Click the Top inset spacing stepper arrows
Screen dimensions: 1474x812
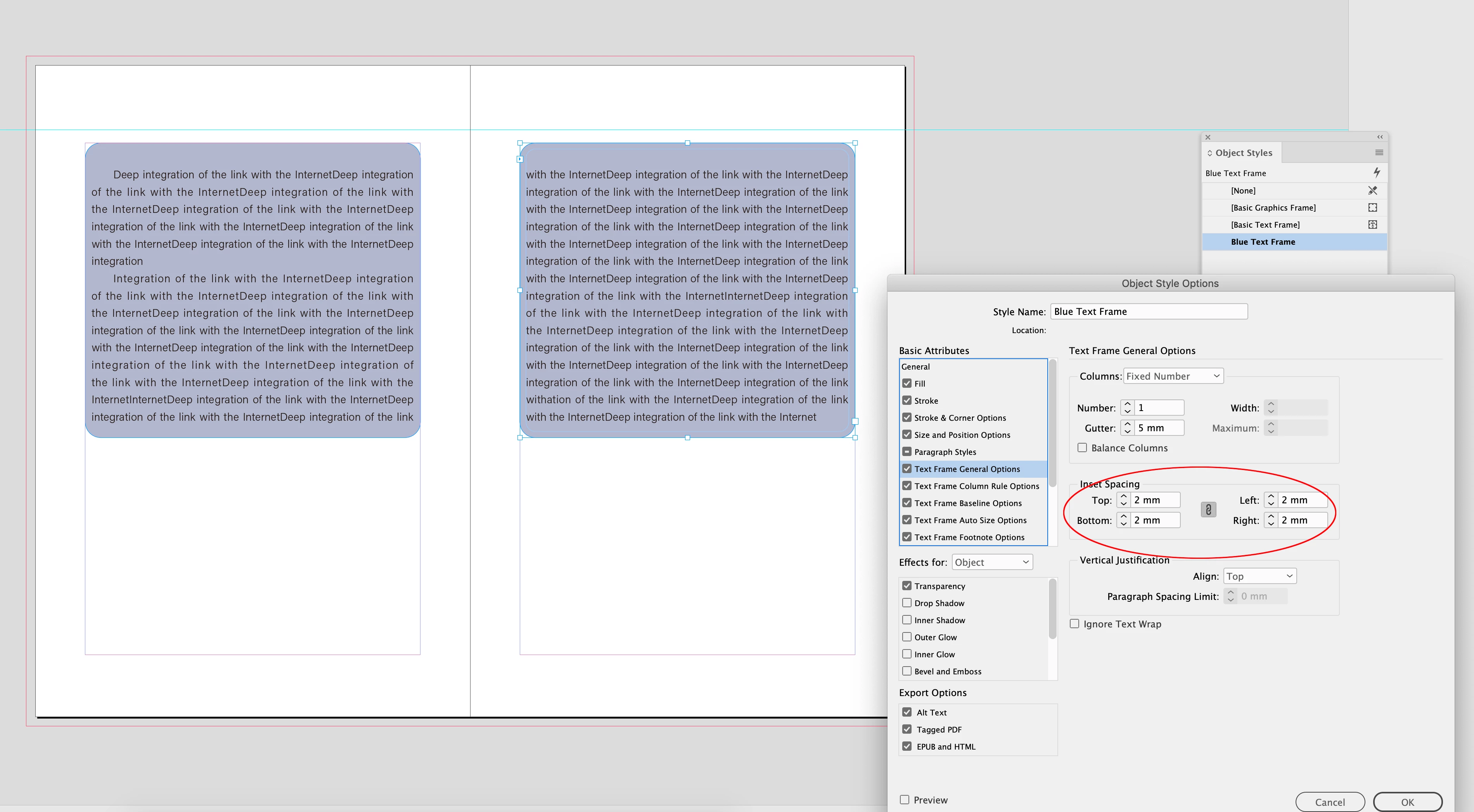tap(1123, 500)
